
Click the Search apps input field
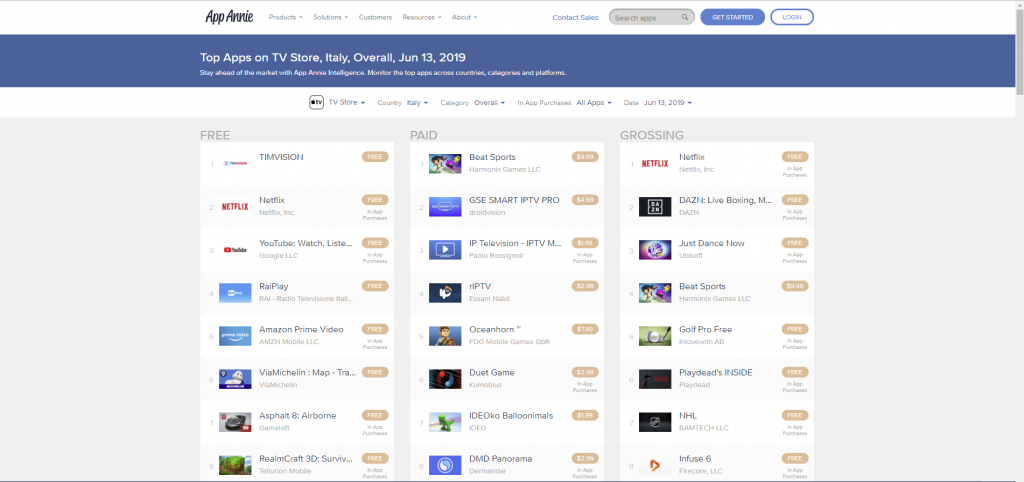645,17
